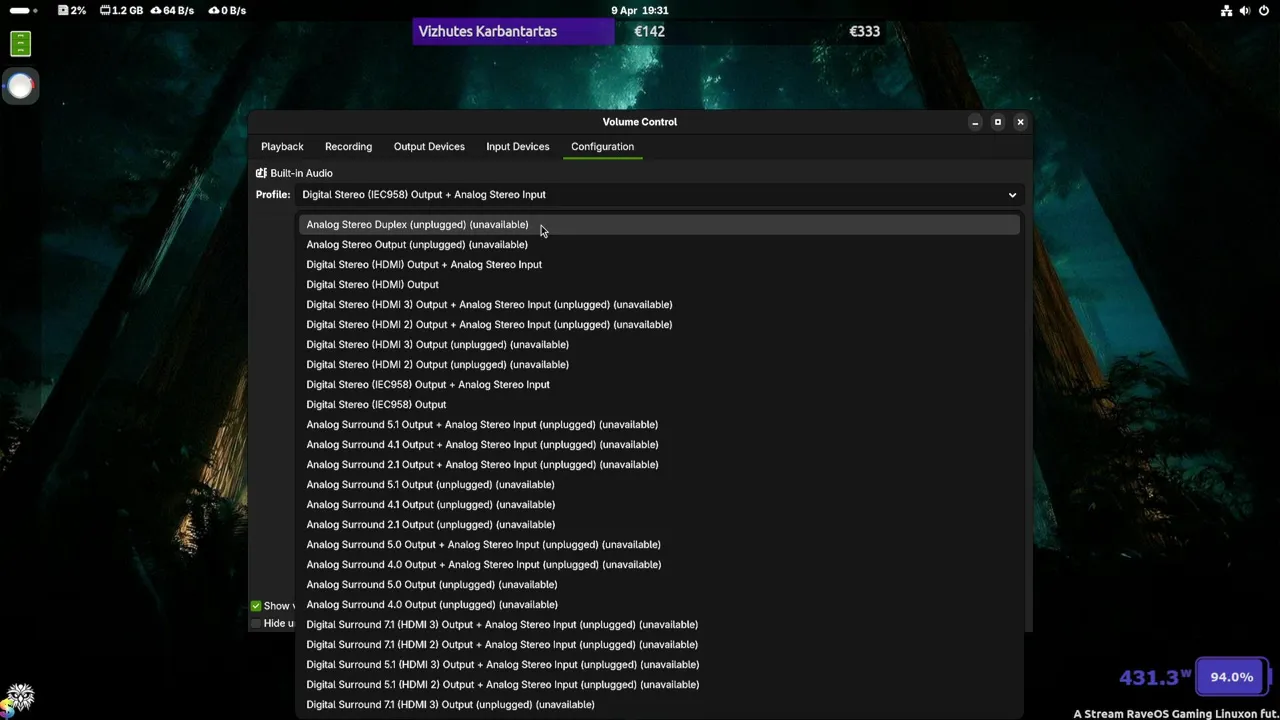Click the CPU usage indicator showing 2%
Screen dimensions: 1280x720
pos(72,10)
